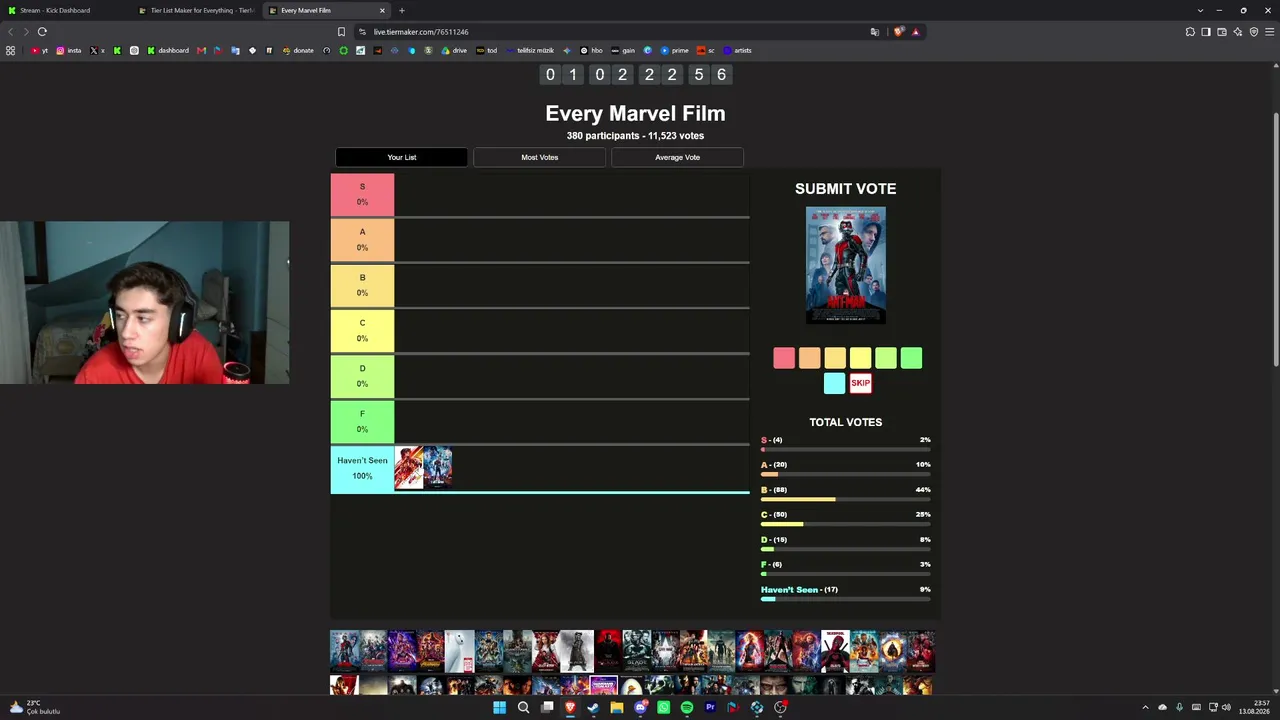
Task: Show hidden system tray icons
Action: pos(1146,707)
